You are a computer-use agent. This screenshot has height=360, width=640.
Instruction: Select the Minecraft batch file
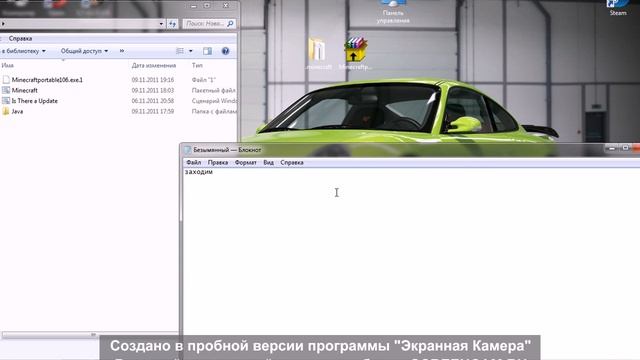(x=24, y=90)
